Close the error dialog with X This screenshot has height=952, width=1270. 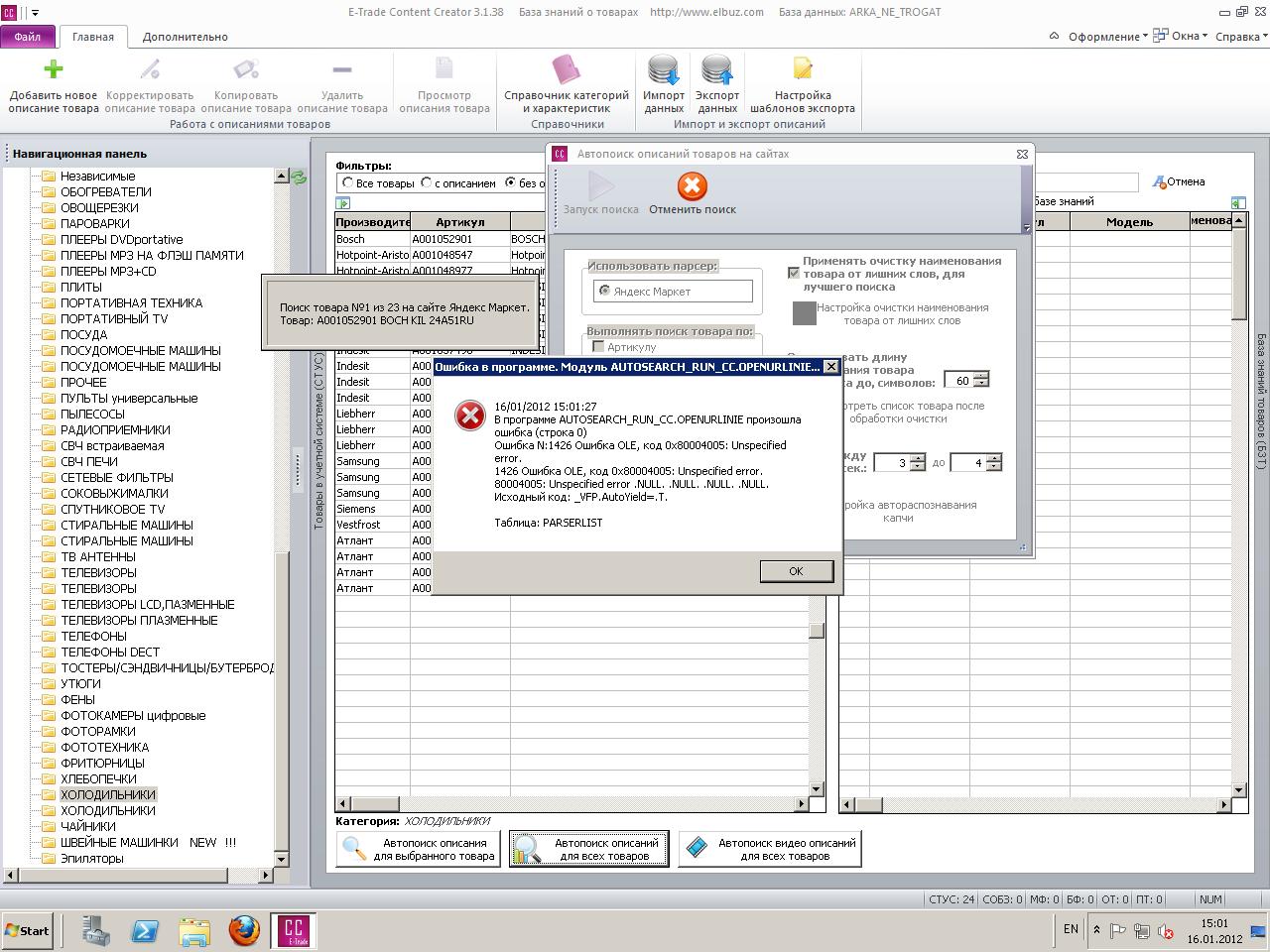(831, 367)
